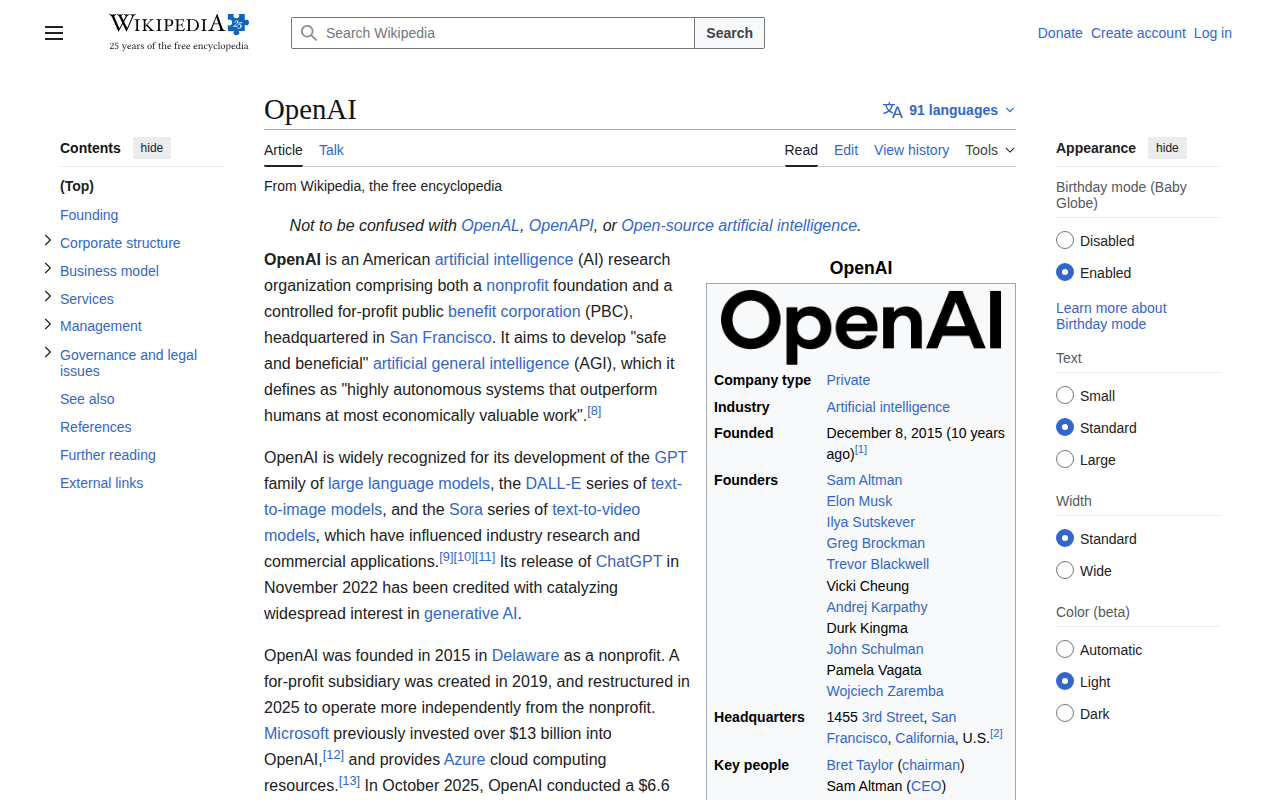Select the Read tab
Screen dimensions: 1280x800
(x=801, y=150)
